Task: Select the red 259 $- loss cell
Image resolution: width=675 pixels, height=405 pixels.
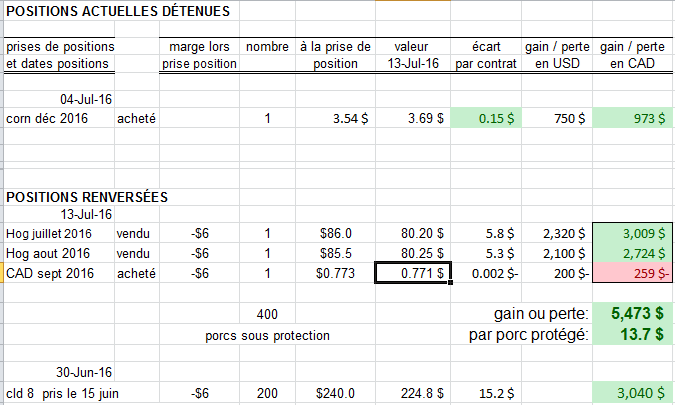Action: click(x=633, y=272)
